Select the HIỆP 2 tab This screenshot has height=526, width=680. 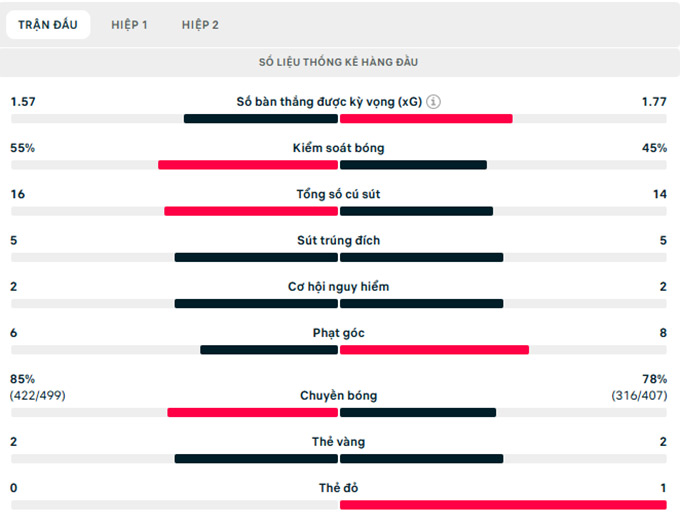[200, 25]
